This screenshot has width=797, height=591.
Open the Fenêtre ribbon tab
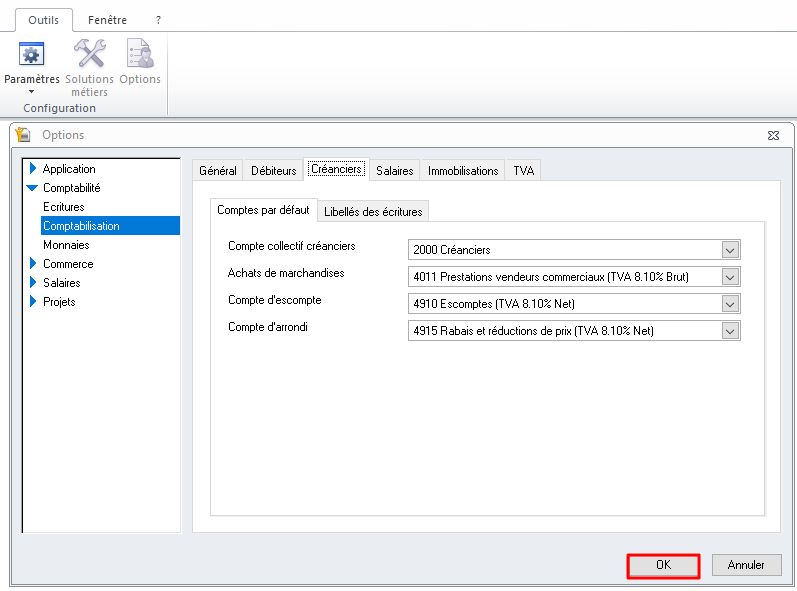coord(107,20)
